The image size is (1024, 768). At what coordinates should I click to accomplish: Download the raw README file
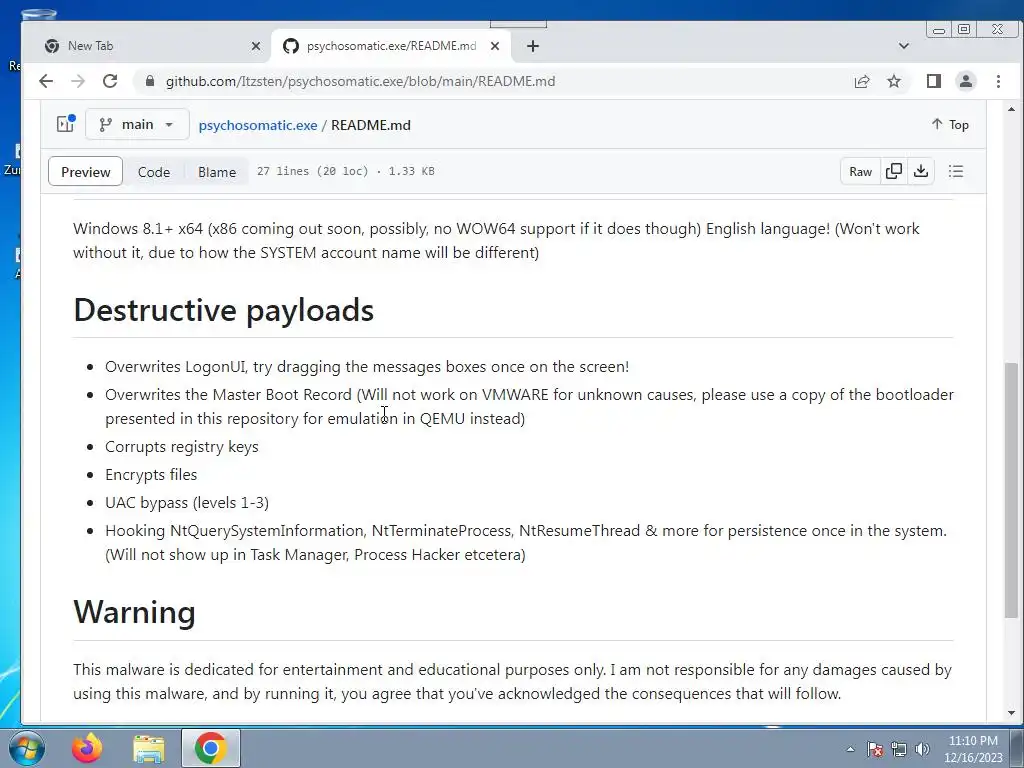tap(921, 171)
